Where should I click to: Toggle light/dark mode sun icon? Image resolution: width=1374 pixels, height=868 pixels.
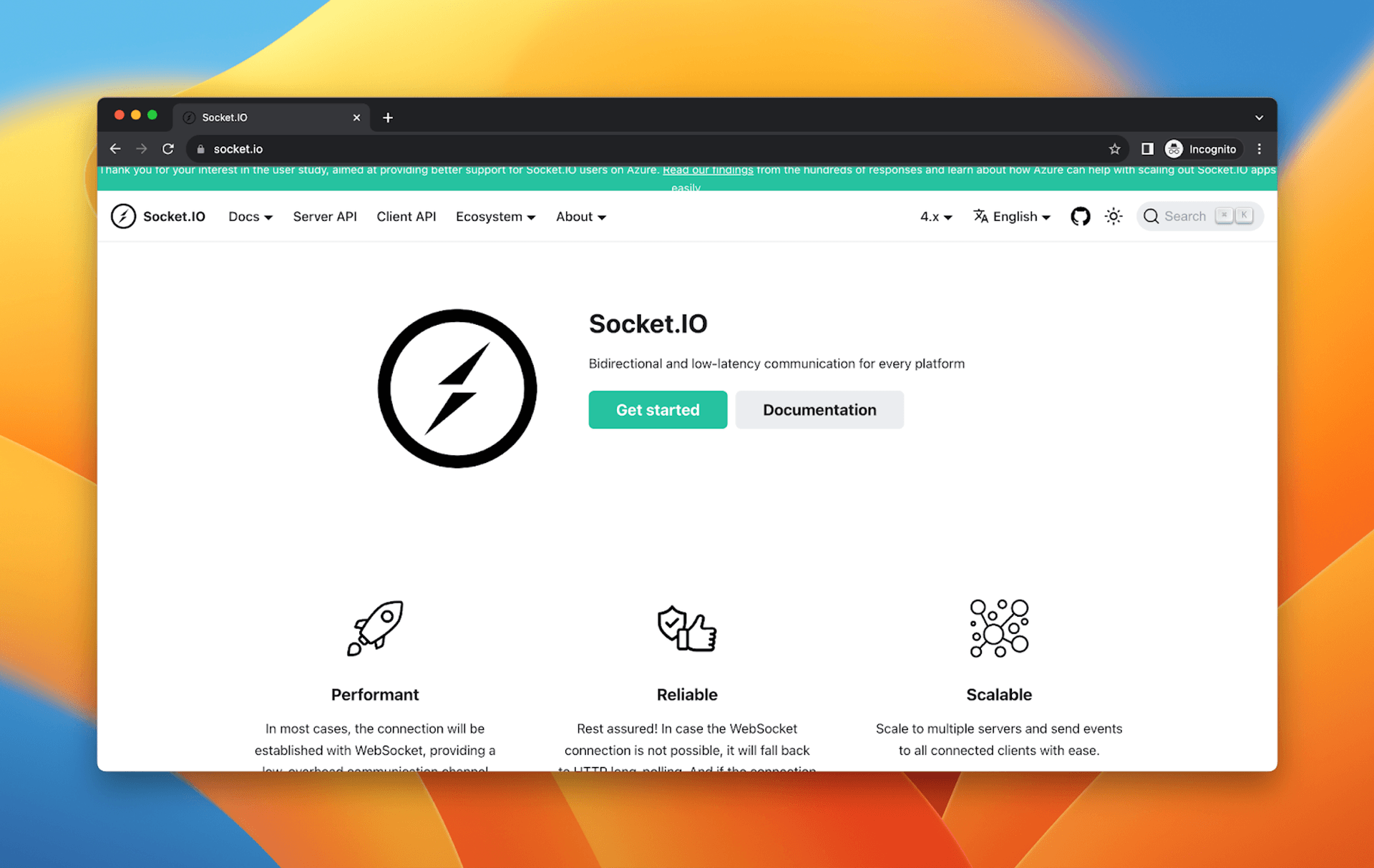(1113, 216)
